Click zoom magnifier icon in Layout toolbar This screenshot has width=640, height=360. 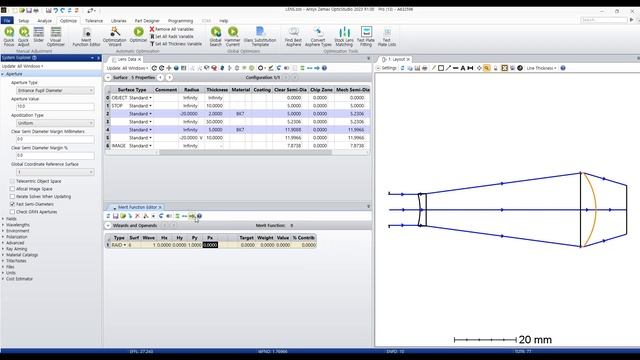tap(487, 68)
